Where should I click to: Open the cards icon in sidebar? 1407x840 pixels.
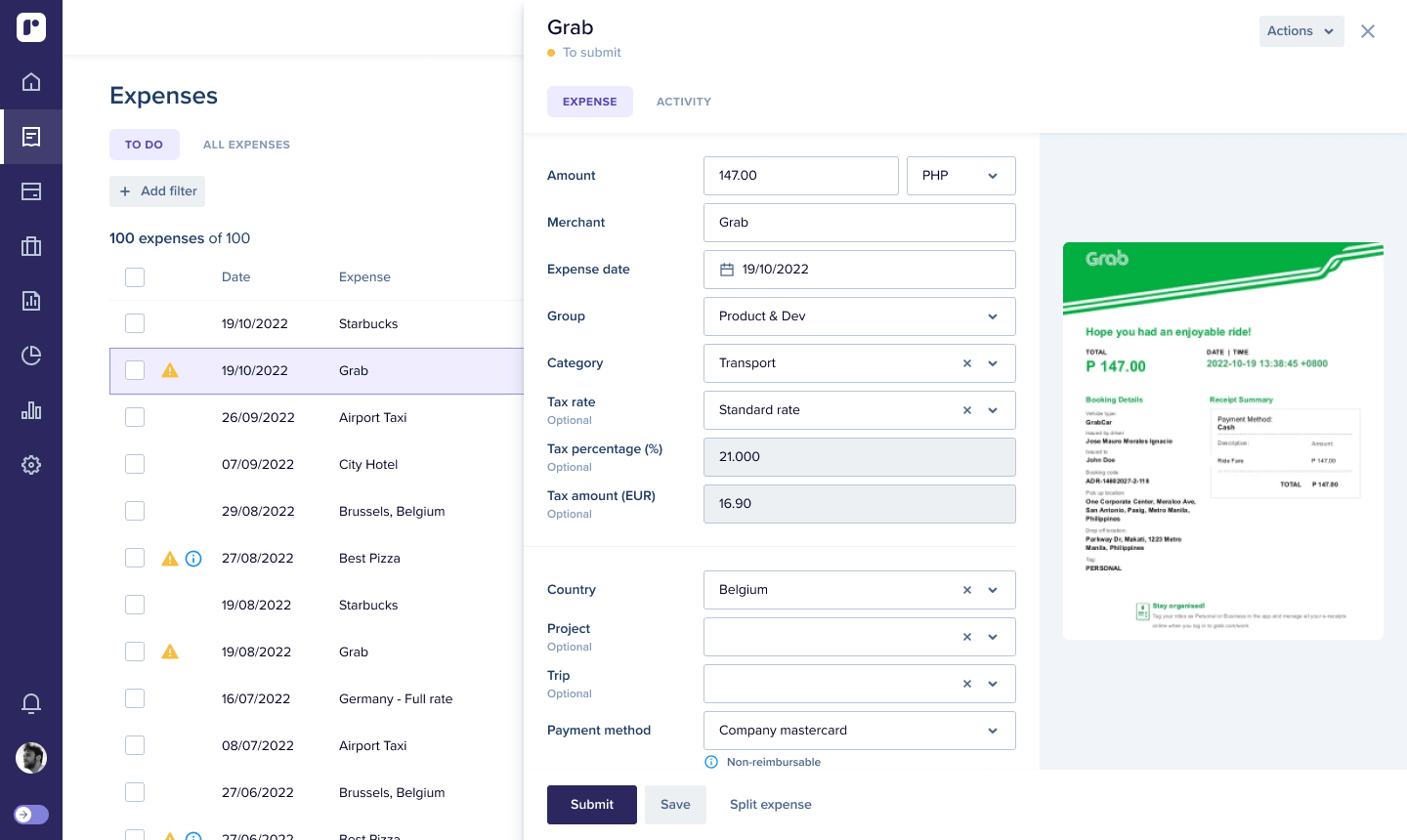31,191
